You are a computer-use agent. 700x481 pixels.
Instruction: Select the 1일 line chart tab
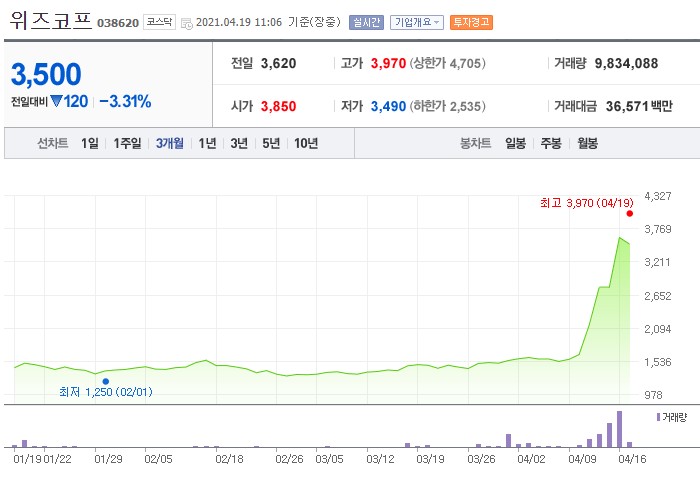(90, 143)
